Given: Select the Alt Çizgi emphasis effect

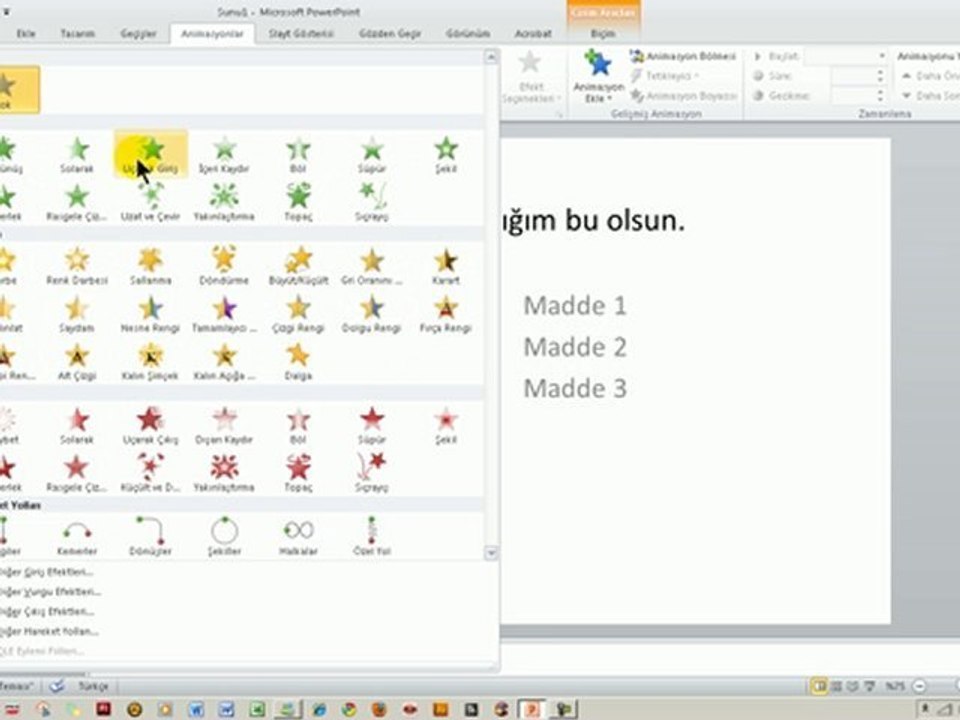Looking at the screenshot, I should [77, 362].
